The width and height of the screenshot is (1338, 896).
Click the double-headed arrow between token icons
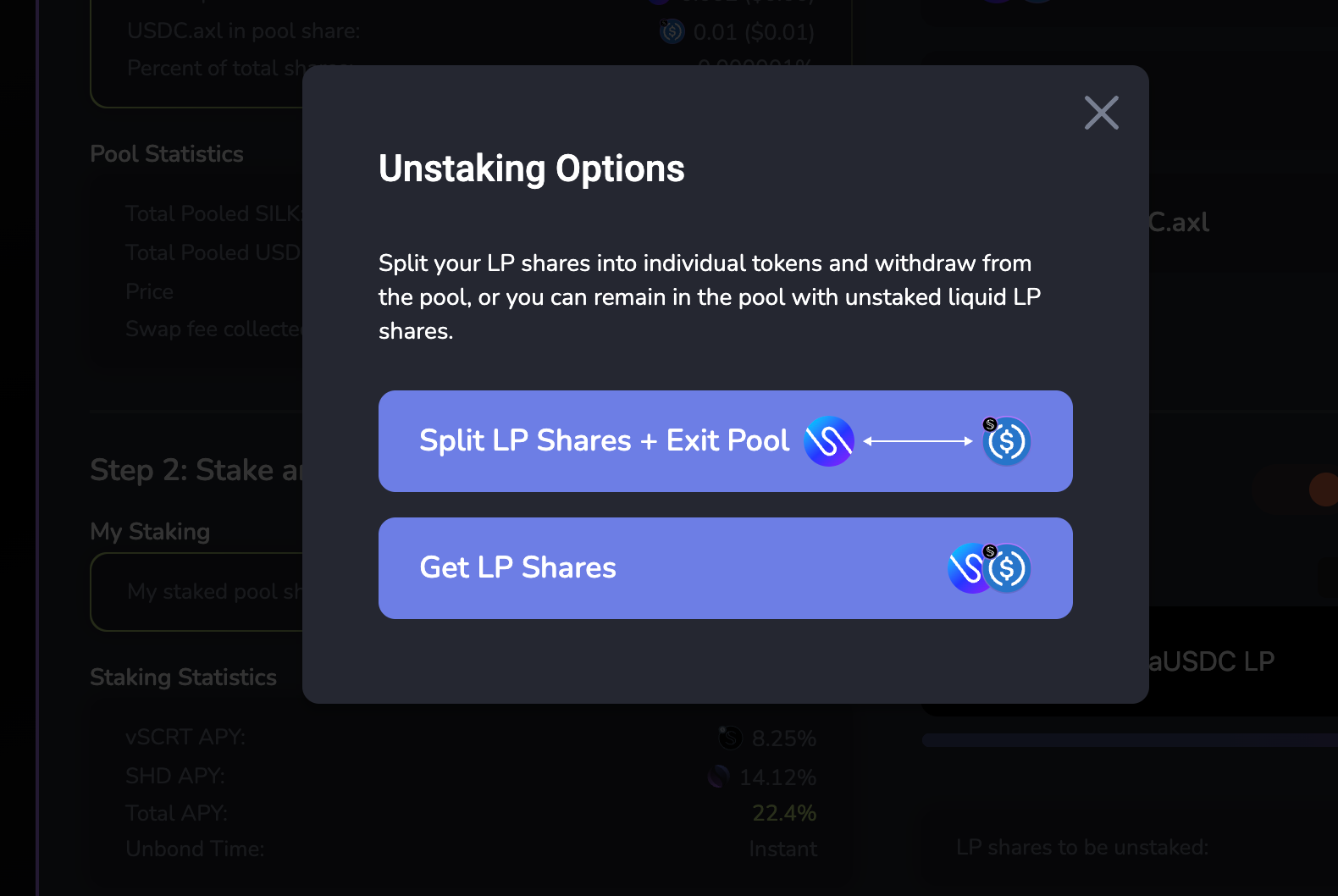pos(917,441)
